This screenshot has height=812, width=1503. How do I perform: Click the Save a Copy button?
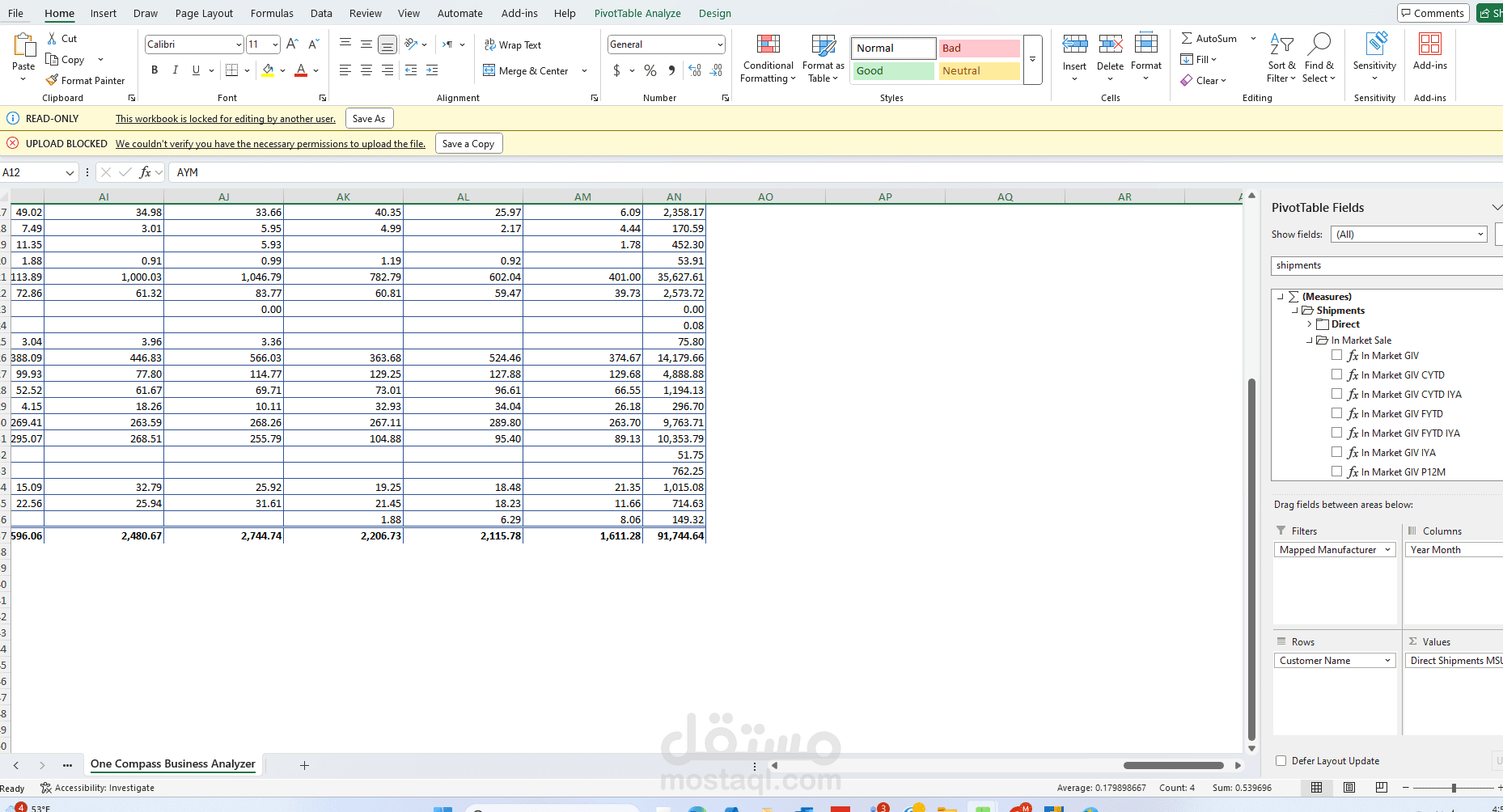tap(468, 143)
